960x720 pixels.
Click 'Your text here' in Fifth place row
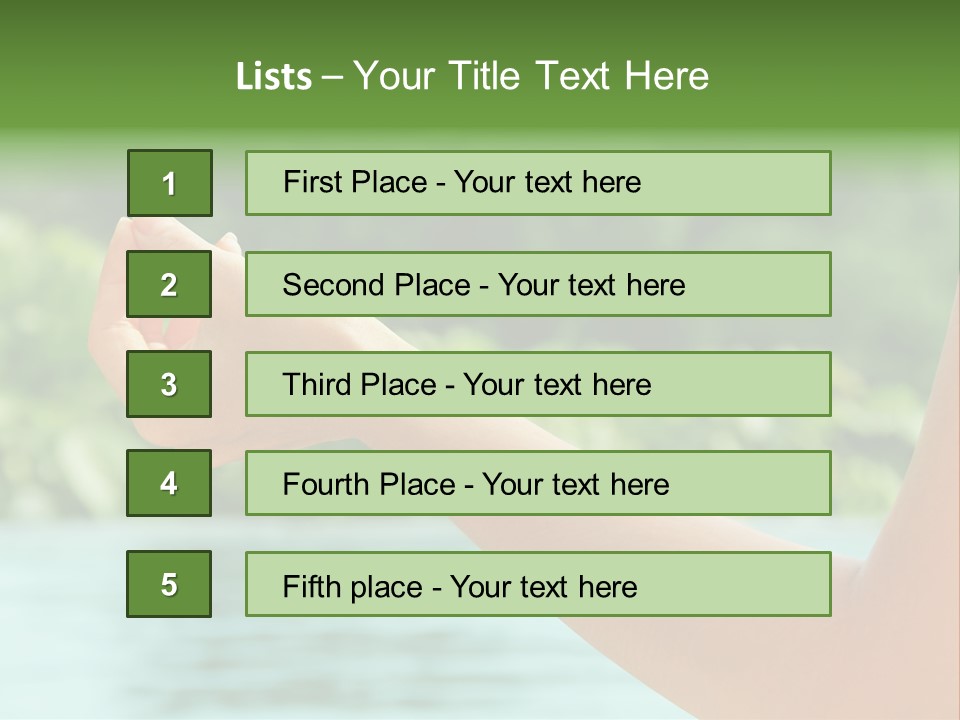pyautogui.click(x=544, y=587)
